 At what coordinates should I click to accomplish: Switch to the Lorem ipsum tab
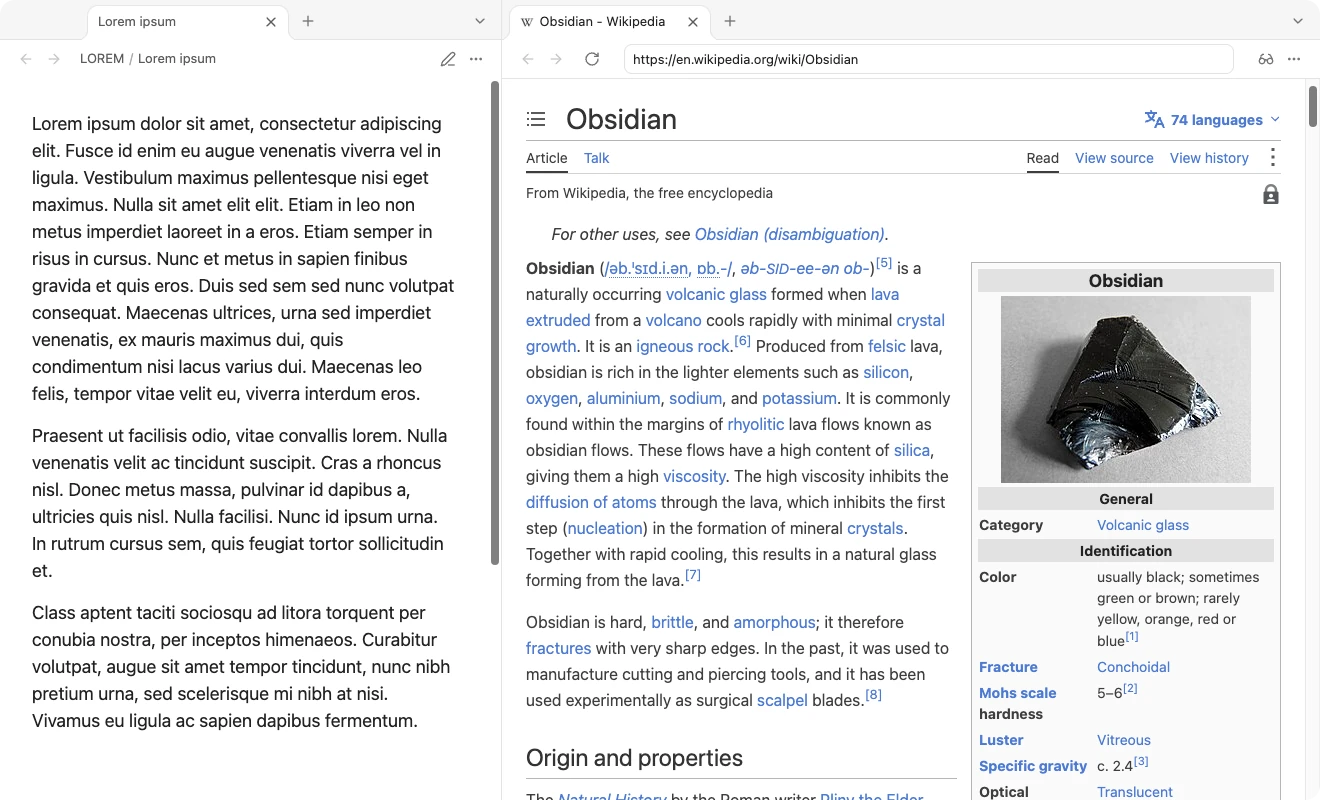click(188, 21)
